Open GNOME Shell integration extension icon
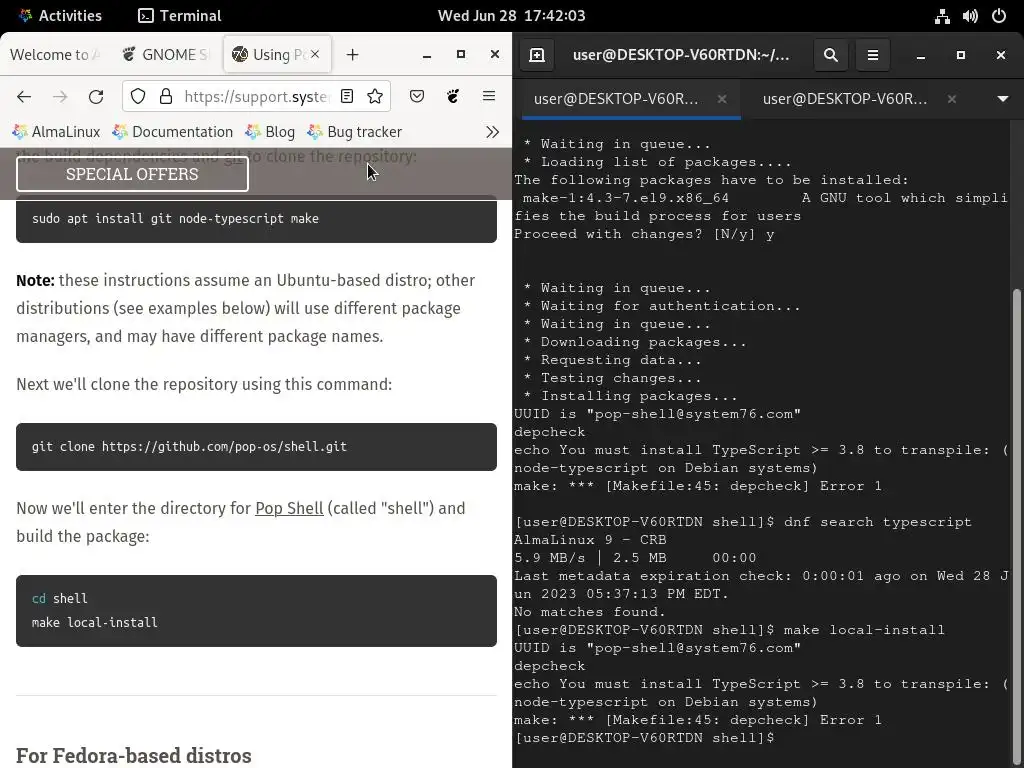1024x768 pixels. 453,97
